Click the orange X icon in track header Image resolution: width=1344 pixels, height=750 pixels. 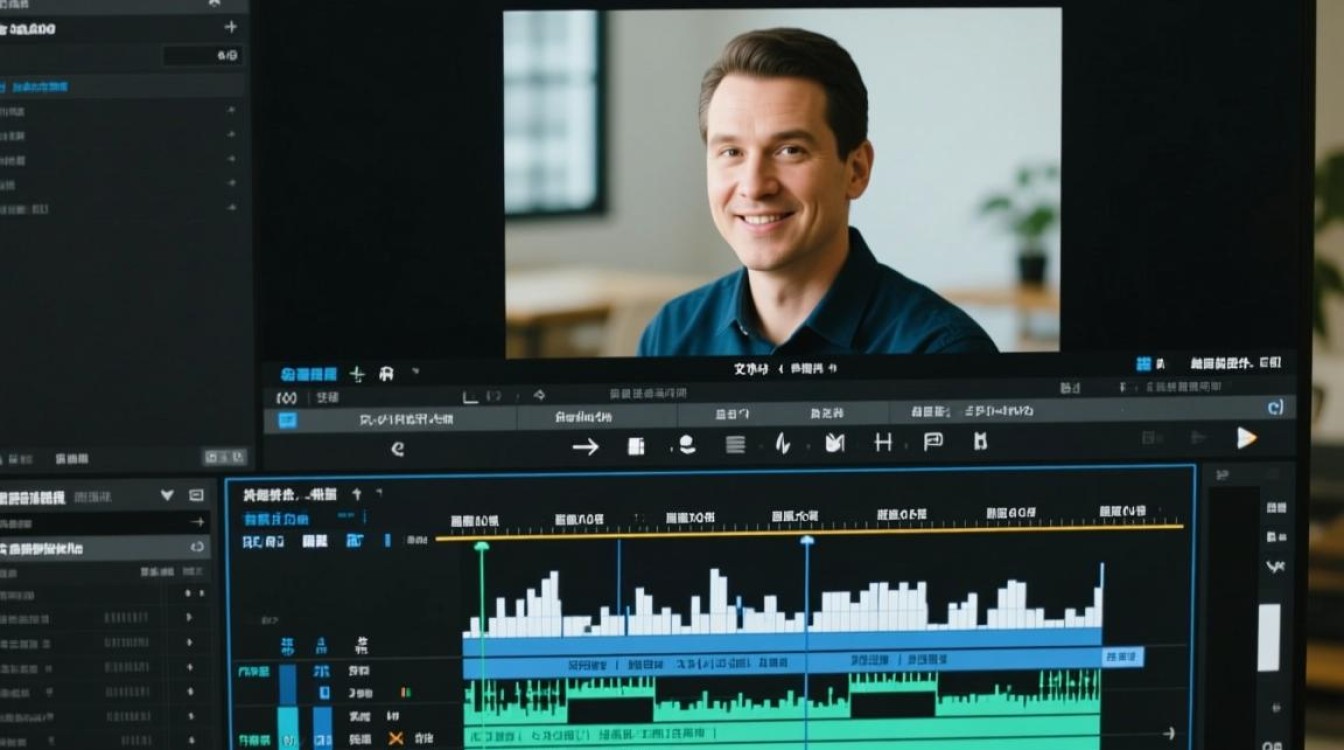pyautogui.click(x=395, y=738)
